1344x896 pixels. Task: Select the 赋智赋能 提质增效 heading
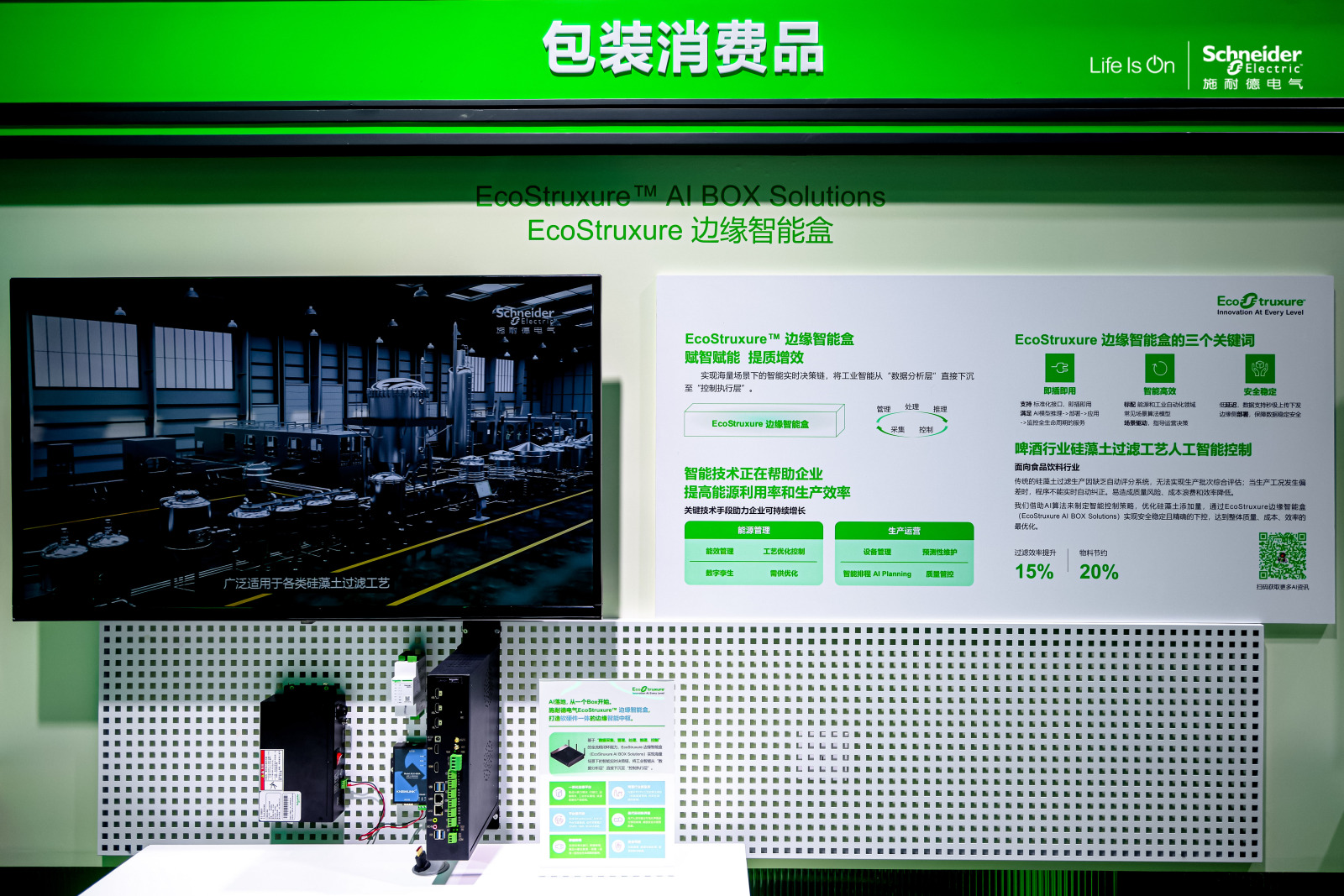[743, 358]
